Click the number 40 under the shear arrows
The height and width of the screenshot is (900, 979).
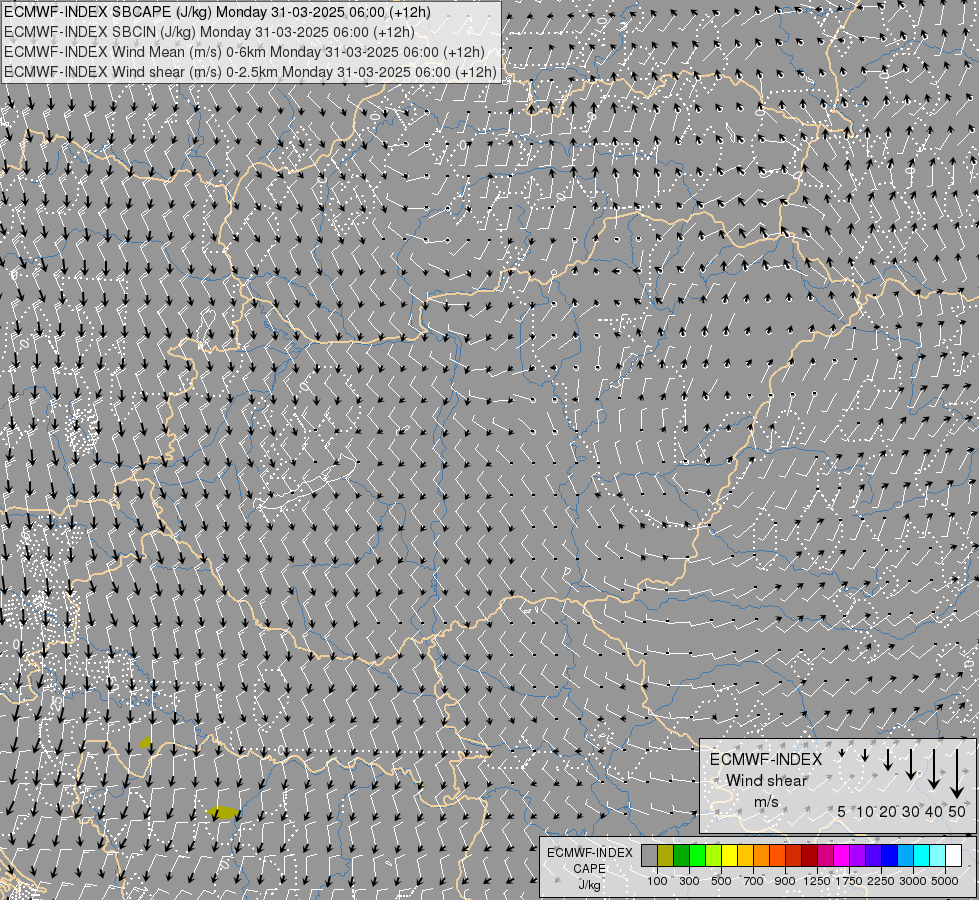pyautogui.click(x=933, y=811)
